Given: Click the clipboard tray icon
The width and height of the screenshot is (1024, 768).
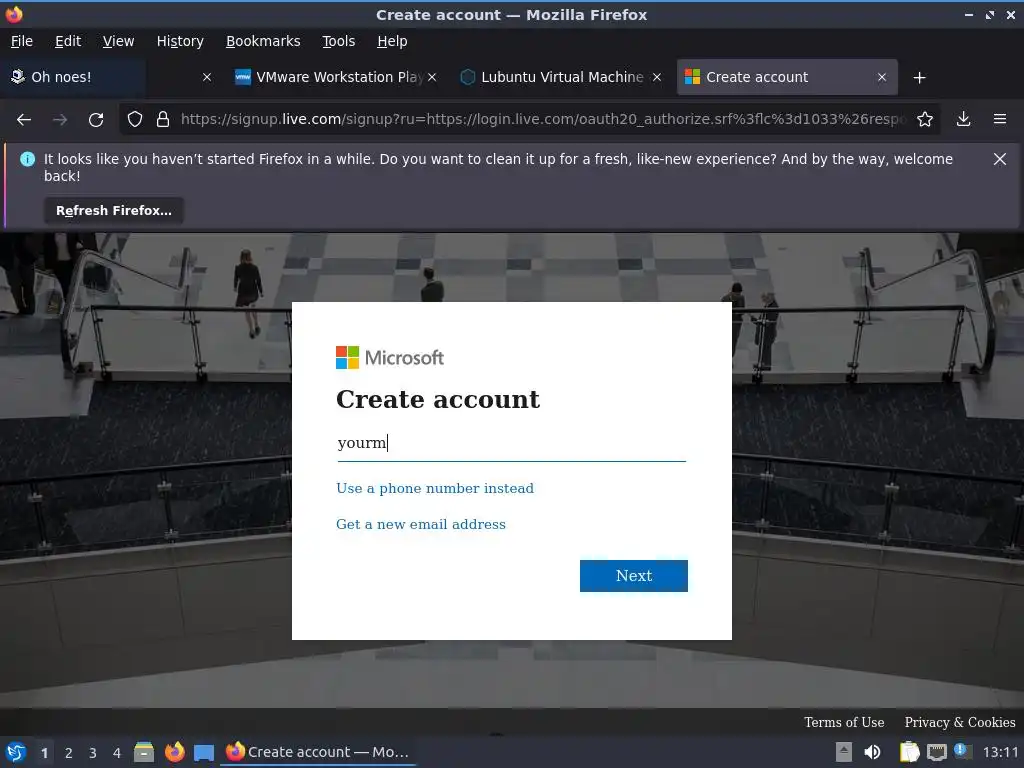Looking at the screenshot, I should coord(909,752).
